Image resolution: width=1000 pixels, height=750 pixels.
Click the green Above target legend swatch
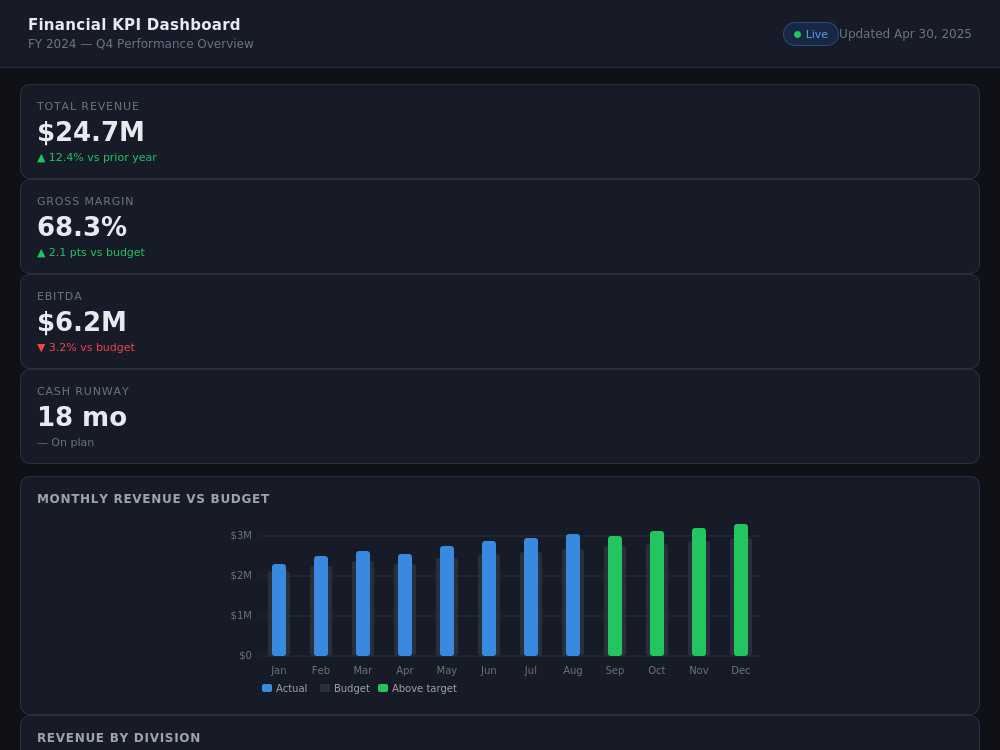coord(383,688)
